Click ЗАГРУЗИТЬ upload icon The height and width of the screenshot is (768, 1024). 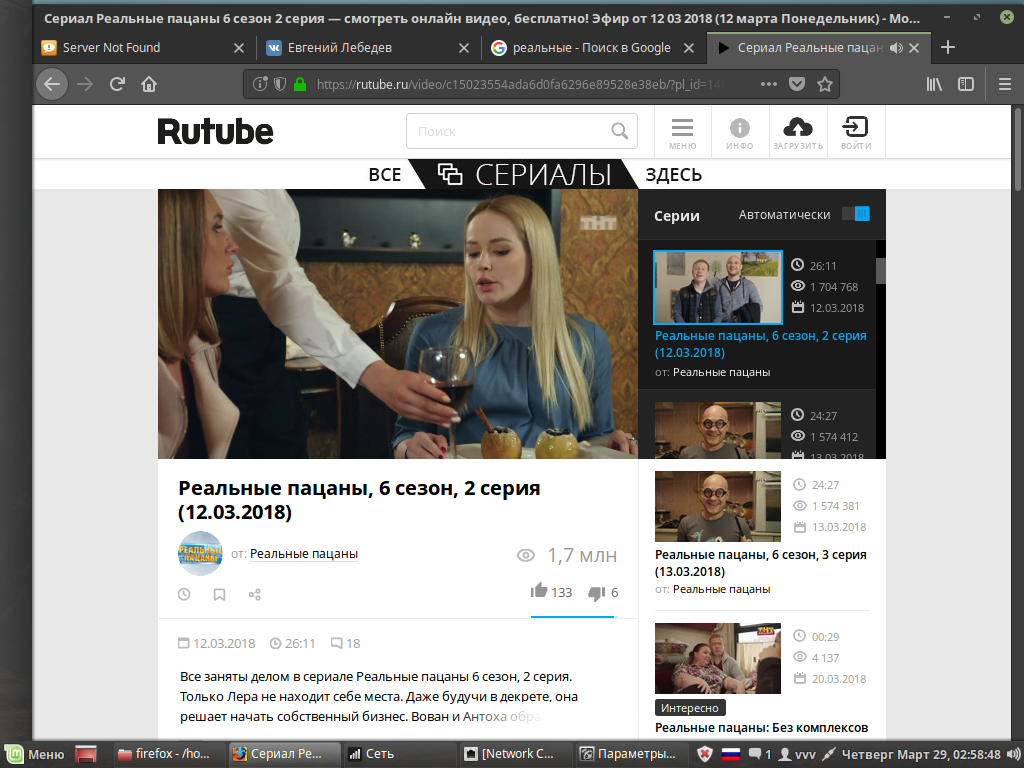tap(798, 133)
